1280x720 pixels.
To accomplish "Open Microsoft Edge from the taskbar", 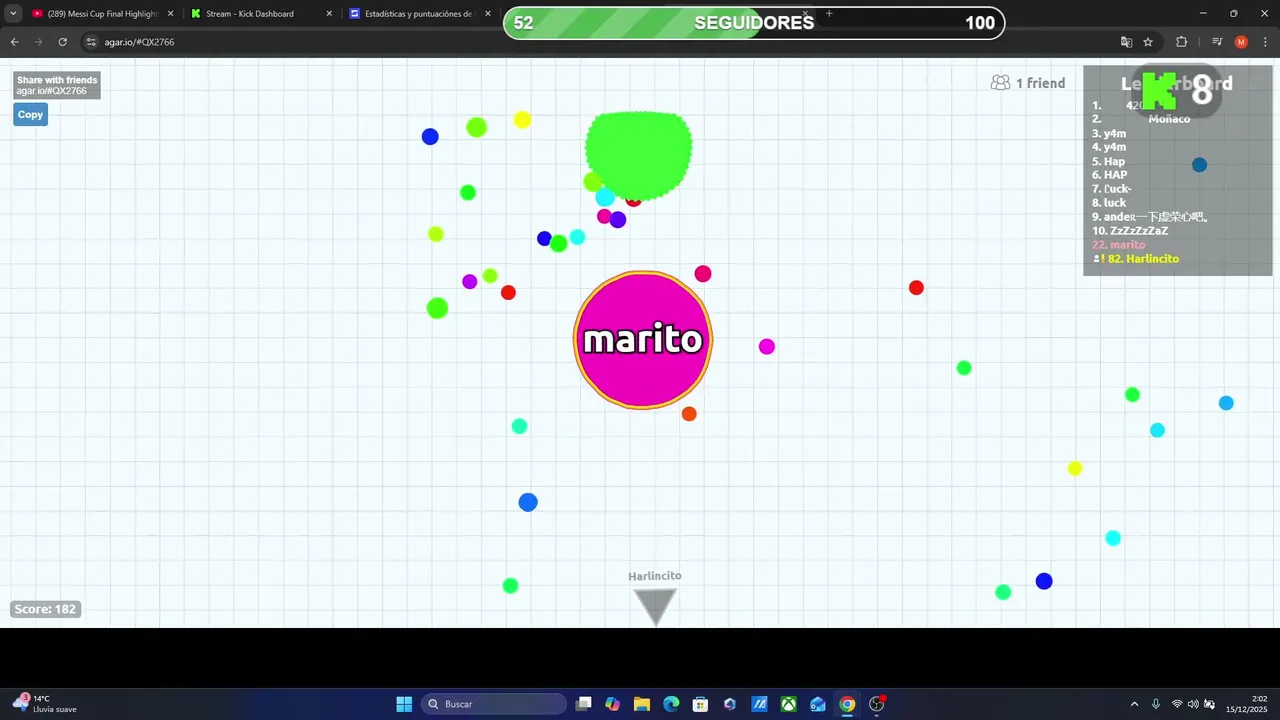I will (671, 704).
